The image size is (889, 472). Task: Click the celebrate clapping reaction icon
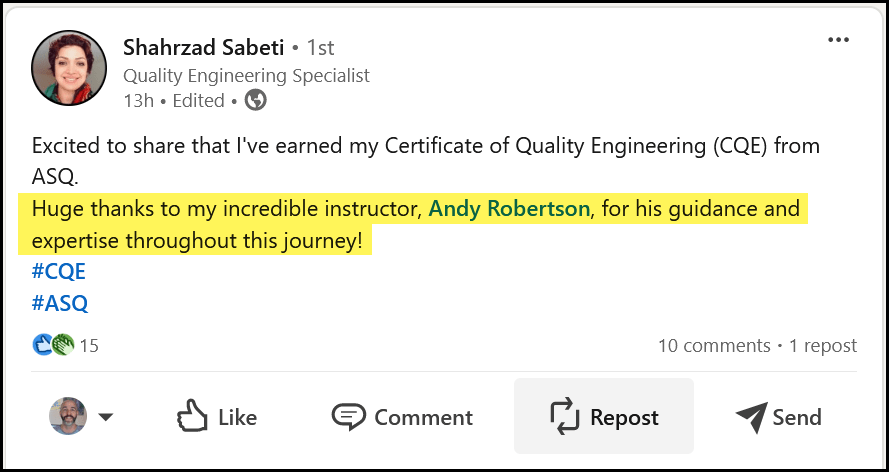pyautogui.click(x=63, y=345)
